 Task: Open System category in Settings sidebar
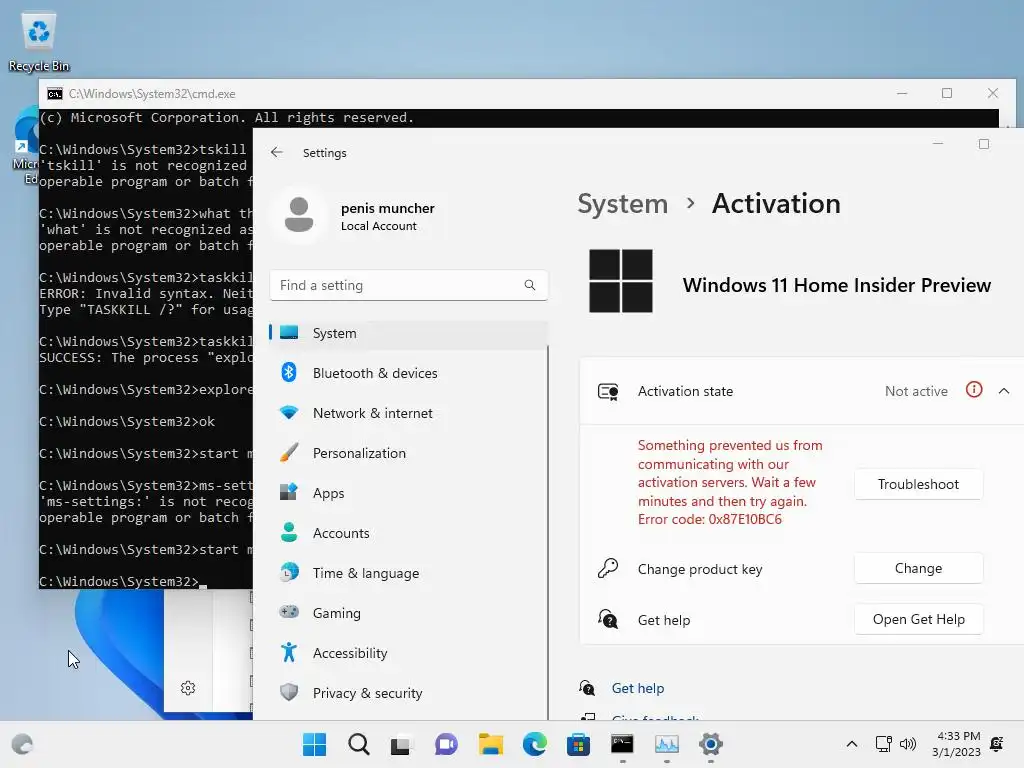click(409, 333)
